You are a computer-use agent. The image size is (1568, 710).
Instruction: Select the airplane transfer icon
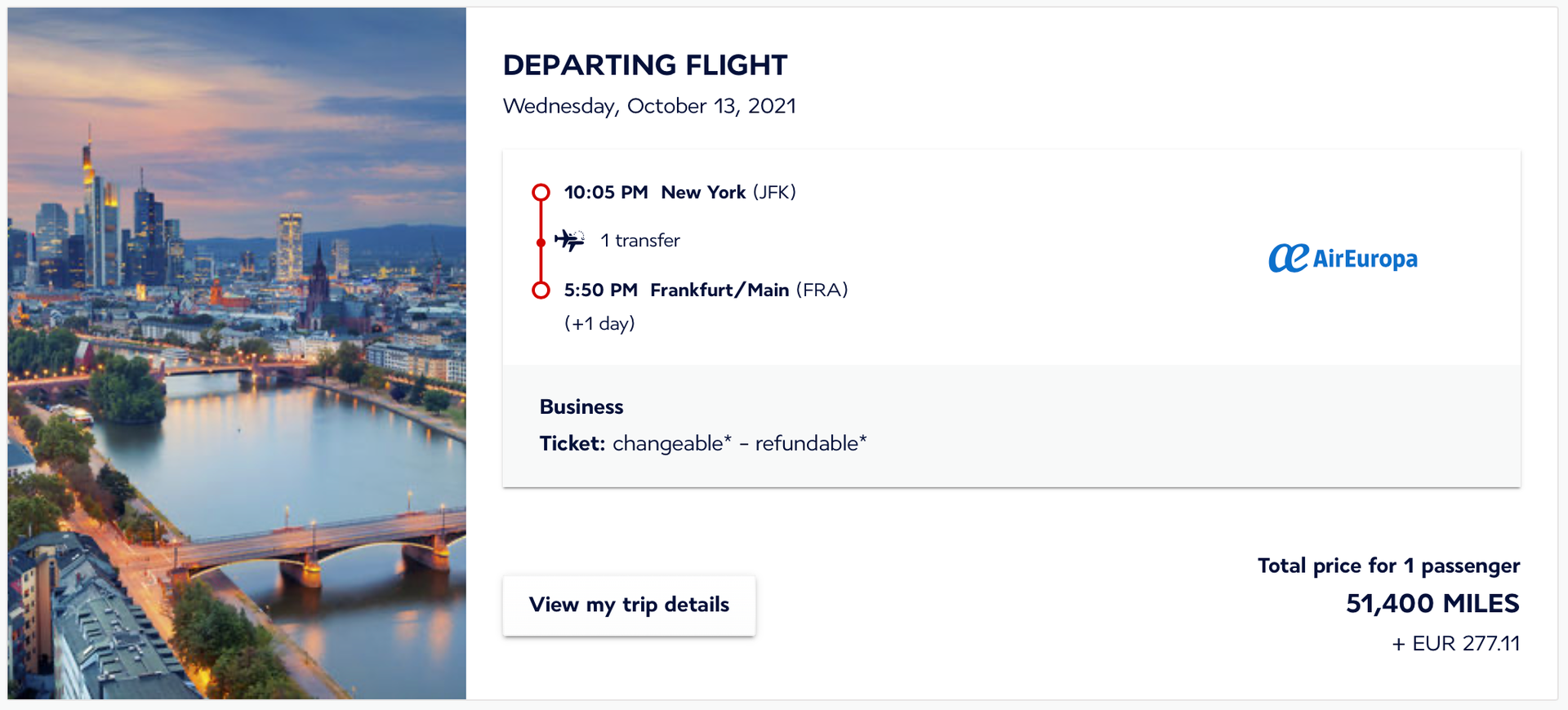[570, 240]
